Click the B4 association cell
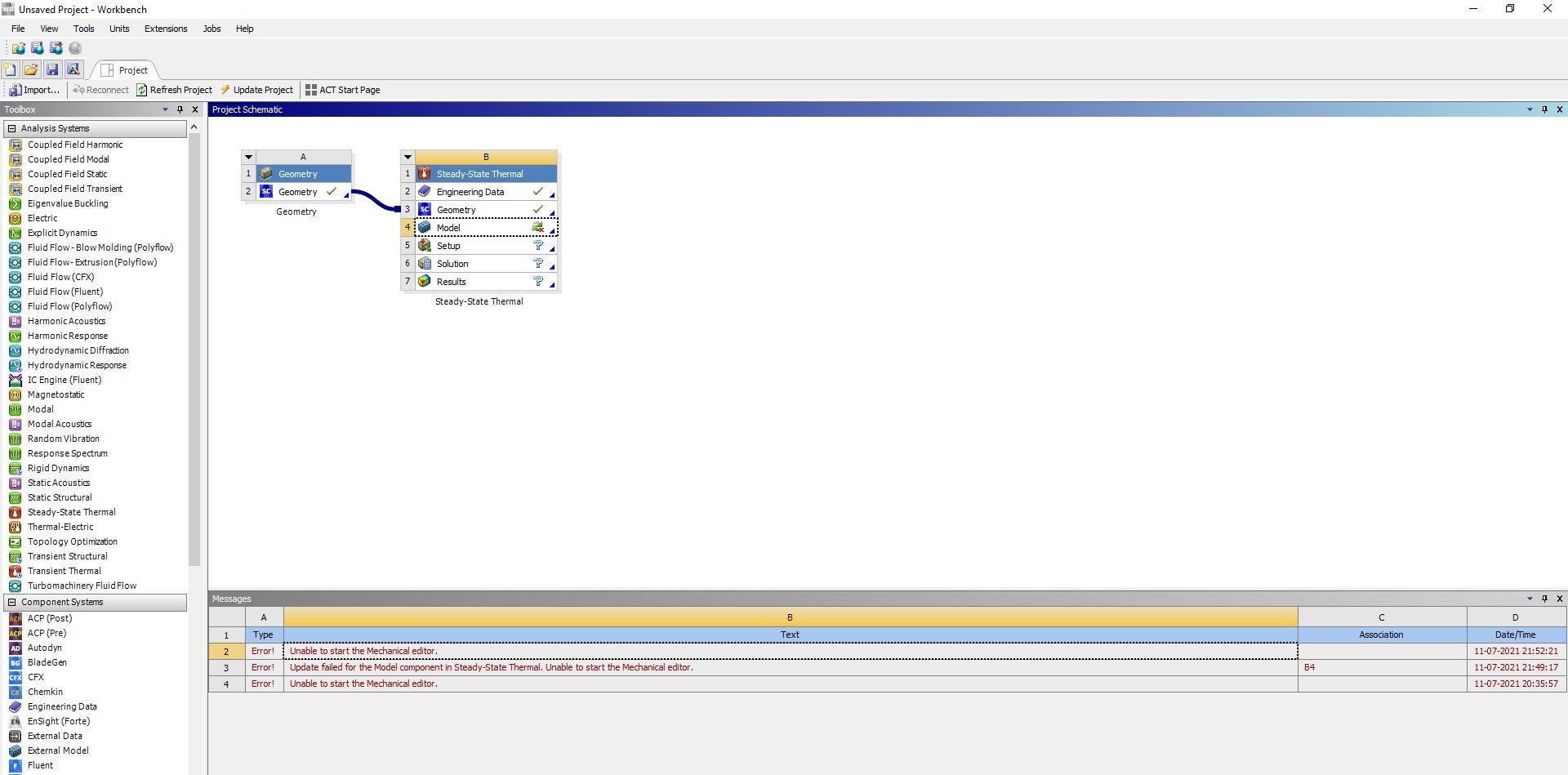 [1382, 667]
